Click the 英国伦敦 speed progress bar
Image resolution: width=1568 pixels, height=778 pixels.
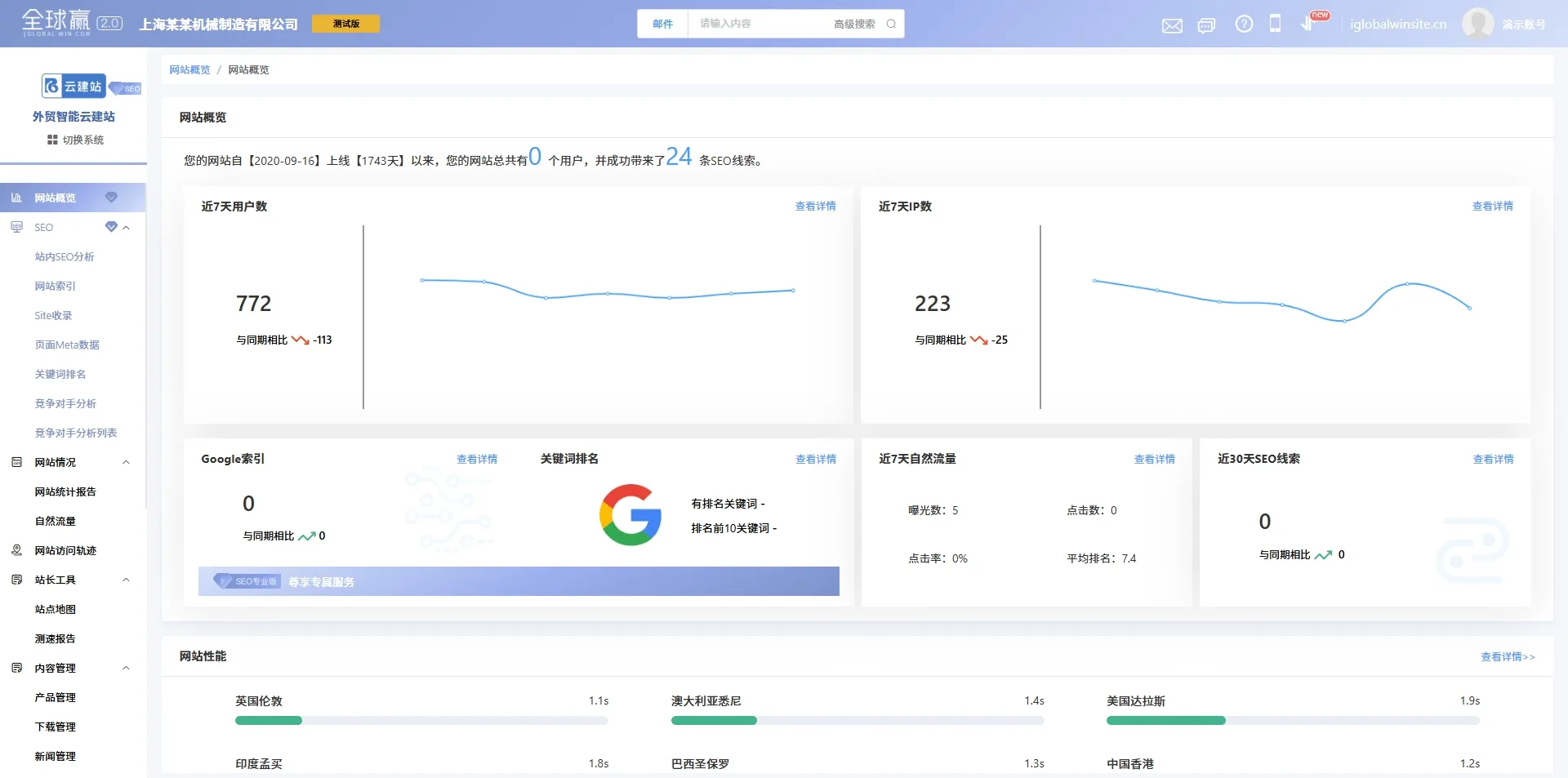coord(421,721)
